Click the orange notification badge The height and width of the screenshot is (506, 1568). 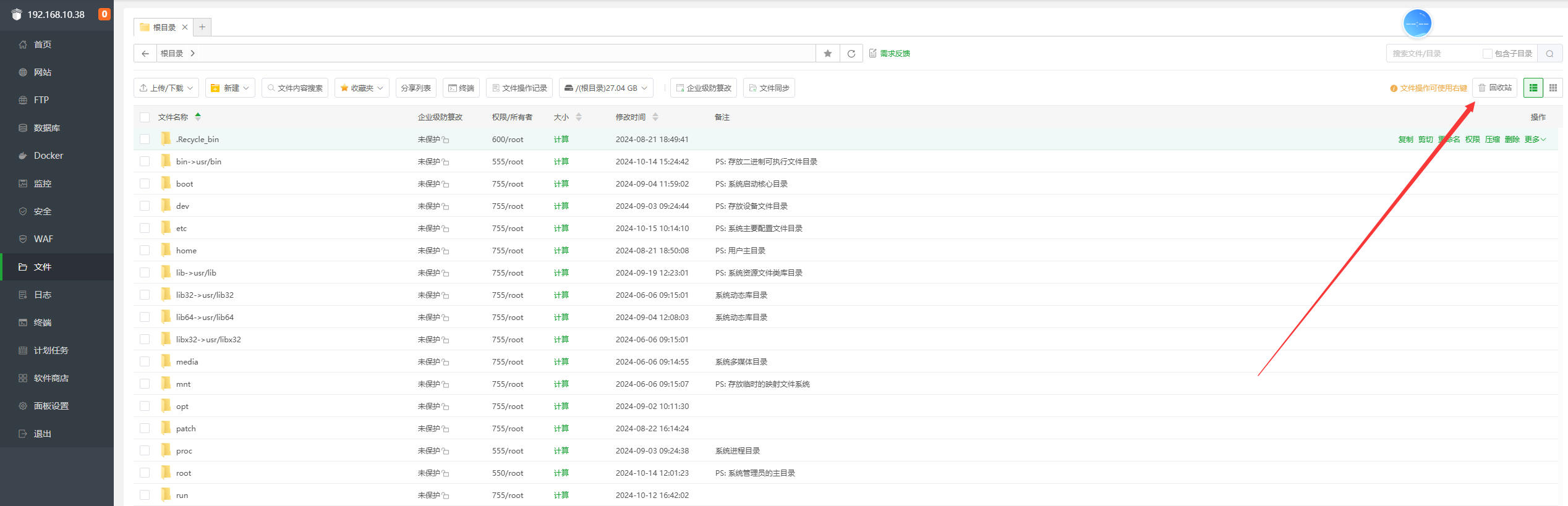point(104,14)
